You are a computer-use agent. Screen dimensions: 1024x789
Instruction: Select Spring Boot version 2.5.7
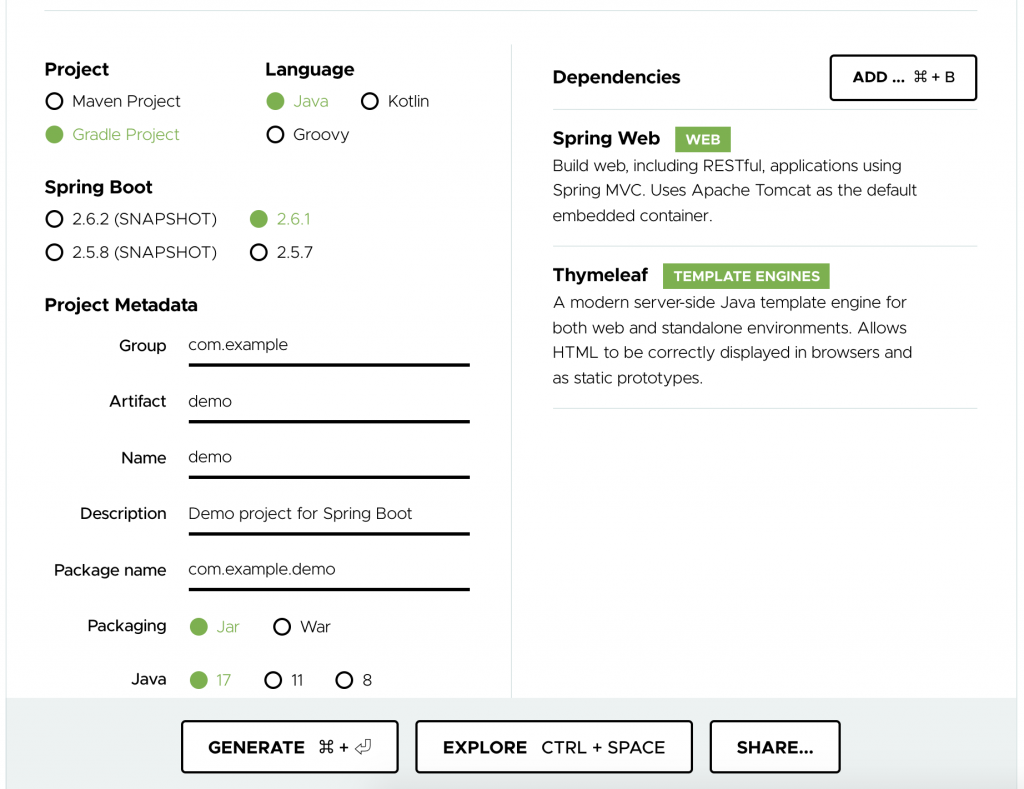point(259,252)
